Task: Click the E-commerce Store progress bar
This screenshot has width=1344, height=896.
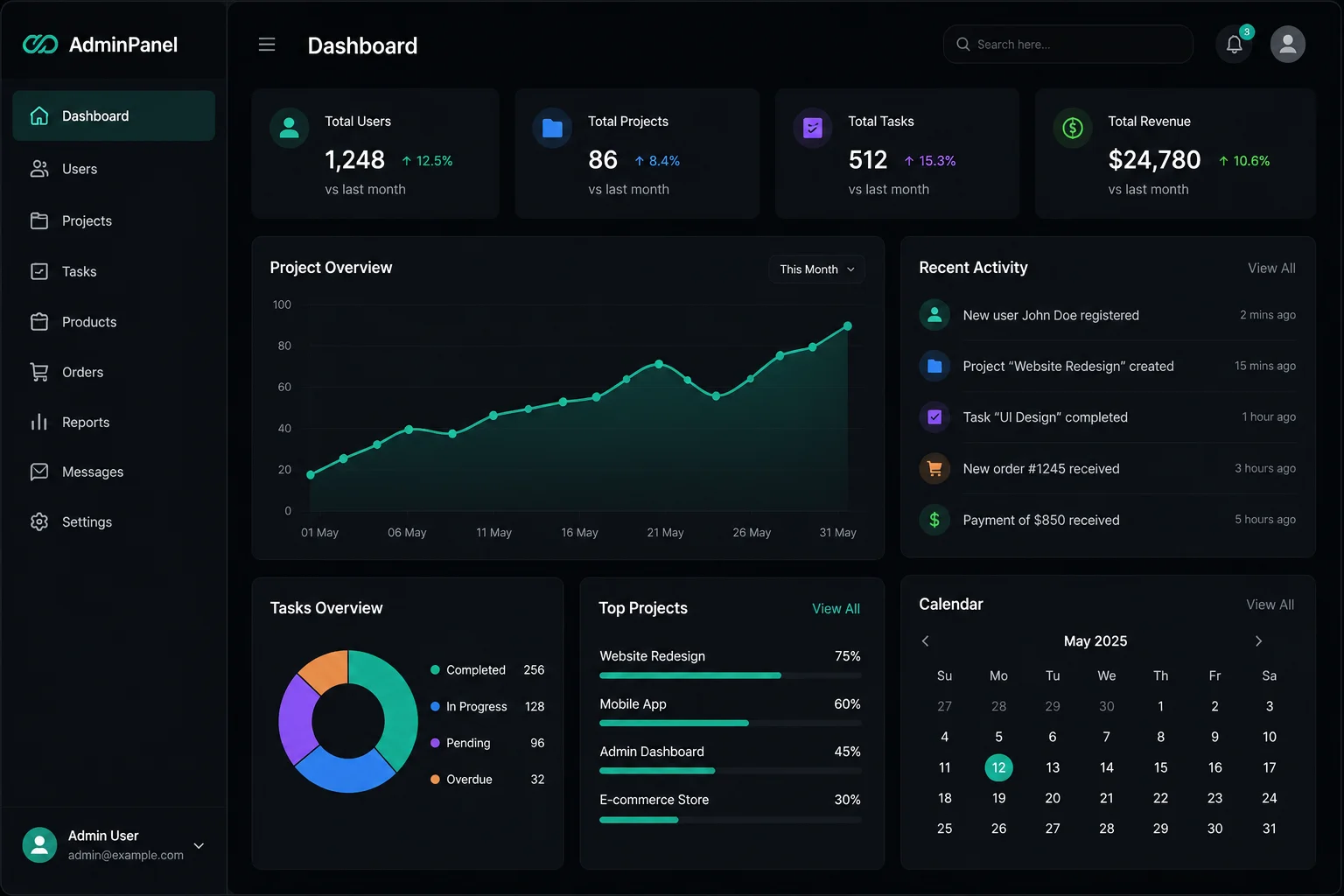Action: pyautogui.click(x=731, y=820)
